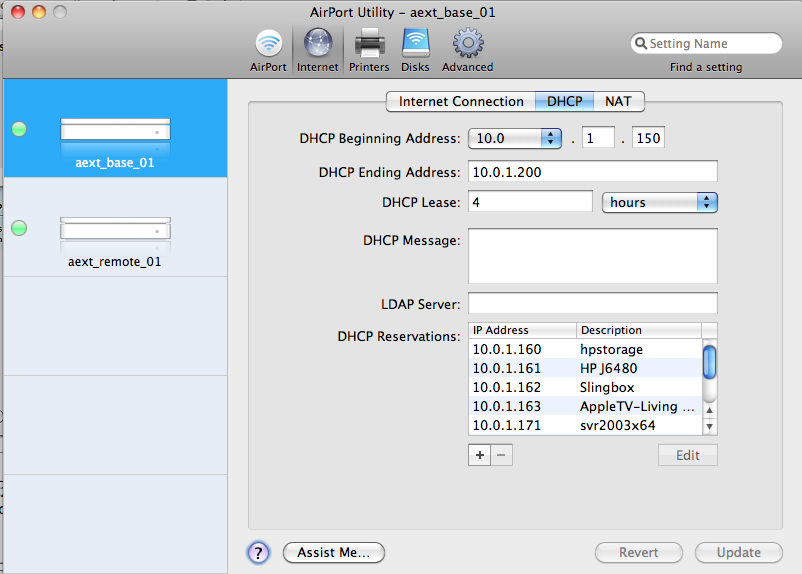
Task: Click the 10.0.1.160 IP address cell
Action: pyautogui.click(x=506, y=349)
